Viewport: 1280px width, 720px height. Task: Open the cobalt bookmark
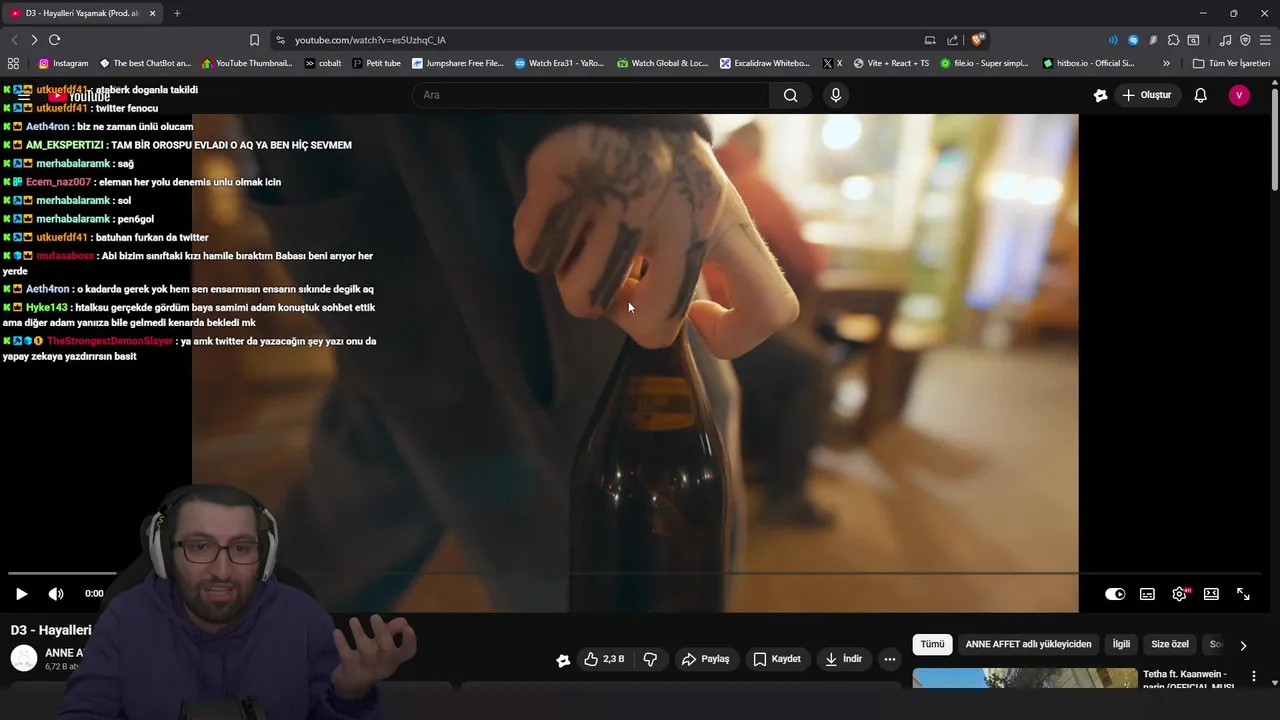click(x=323, y=63)
